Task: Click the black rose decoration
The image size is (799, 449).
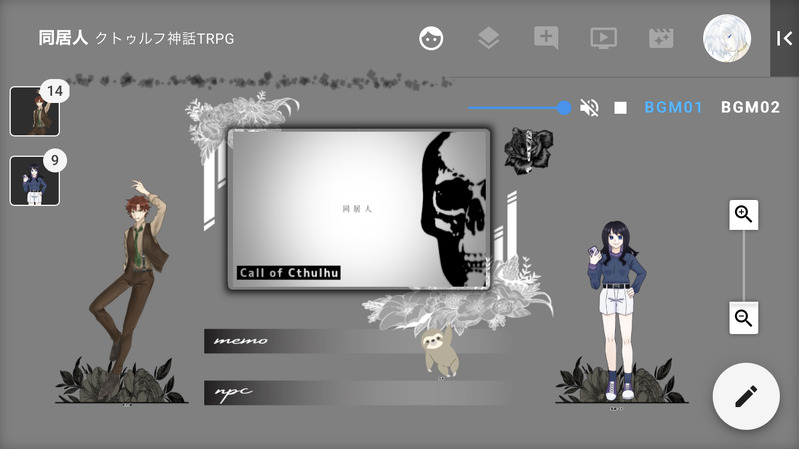Action: pyautogui.click(x=528, y=150)
